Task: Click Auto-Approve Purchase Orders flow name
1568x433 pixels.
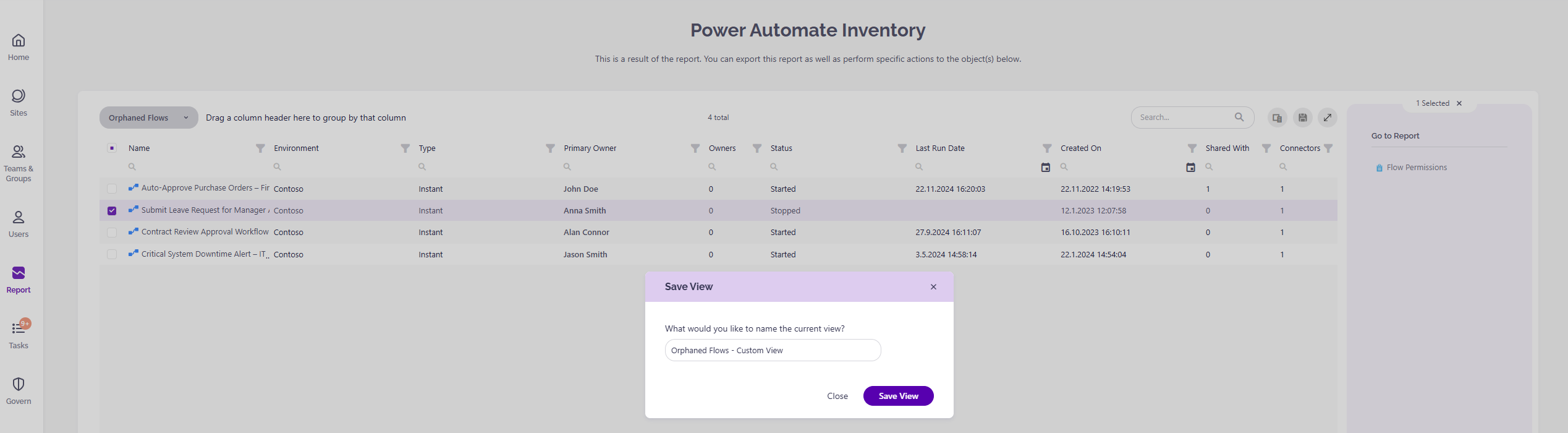Action: (205, 188)
